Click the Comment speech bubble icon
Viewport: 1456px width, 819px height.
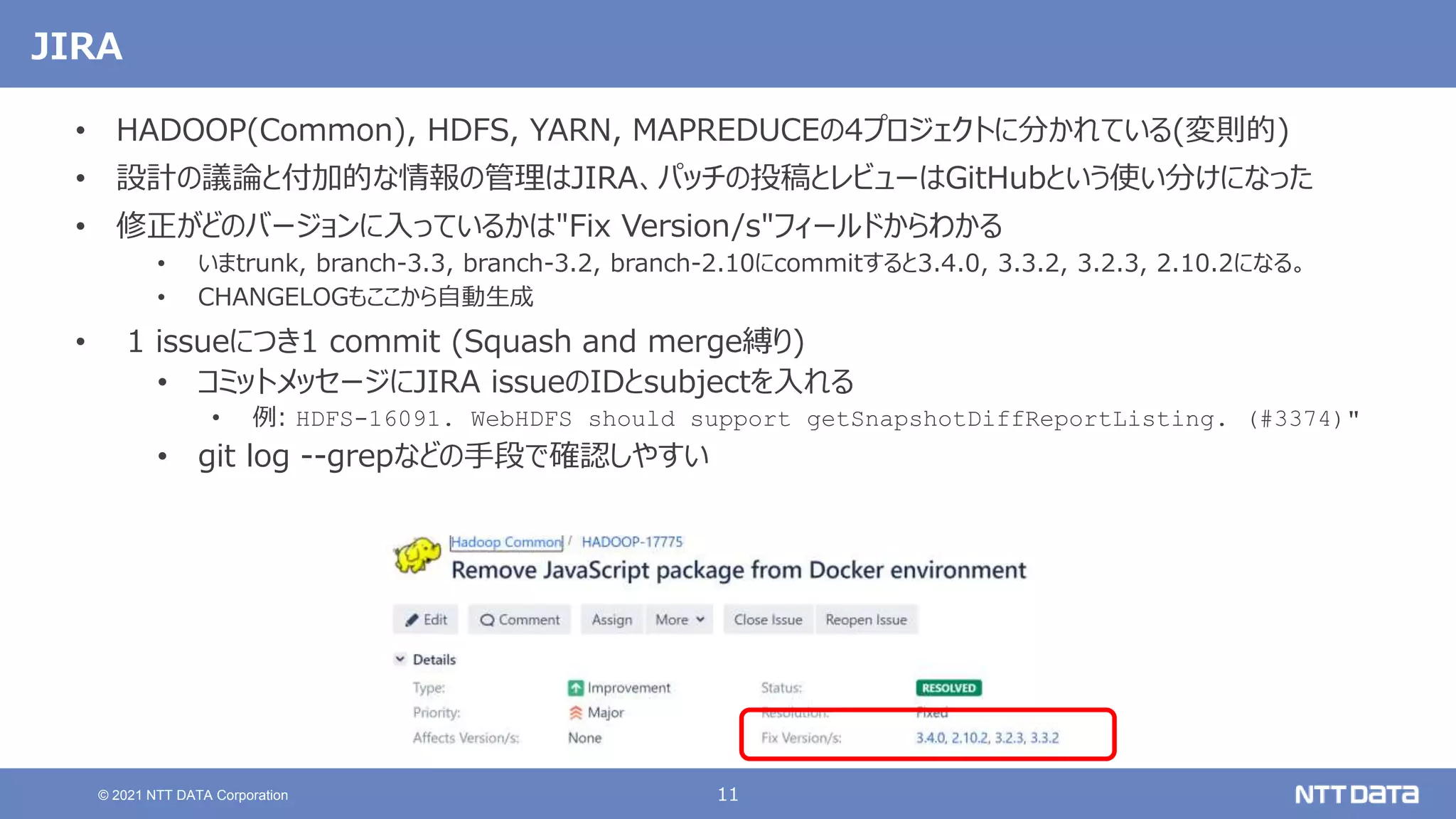coord(487,620)
